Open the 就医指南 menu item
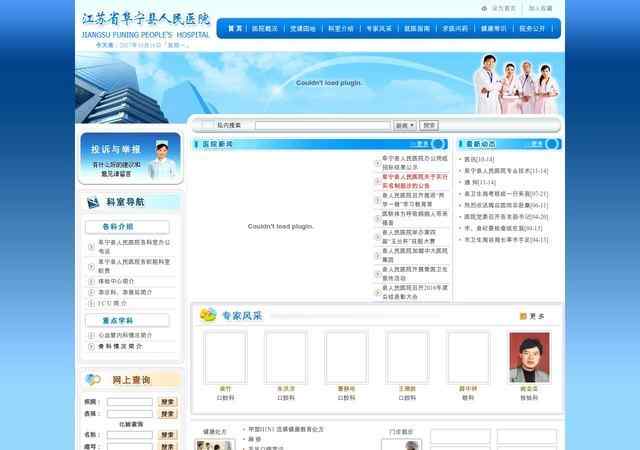Screen dimensions: 640x450 (417, 29)
